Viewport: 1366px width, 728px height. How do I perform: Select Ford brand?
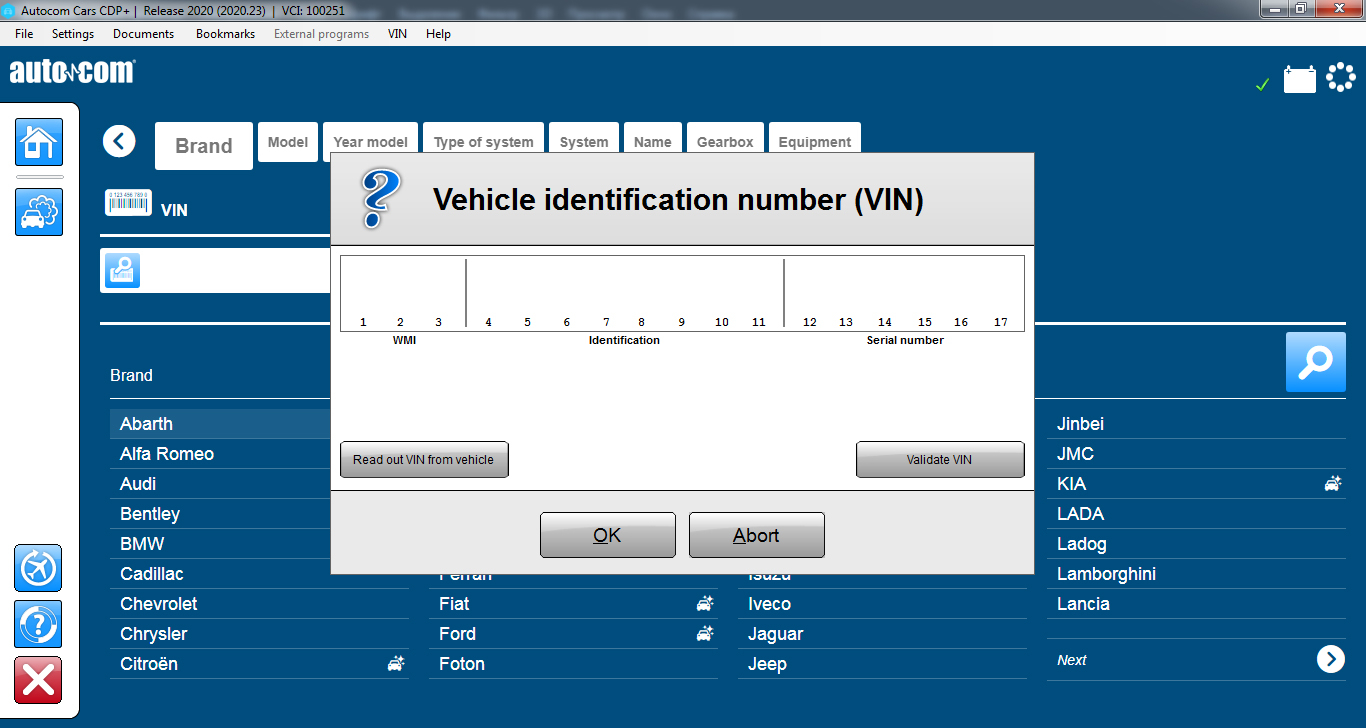click(x=573, y=634)
